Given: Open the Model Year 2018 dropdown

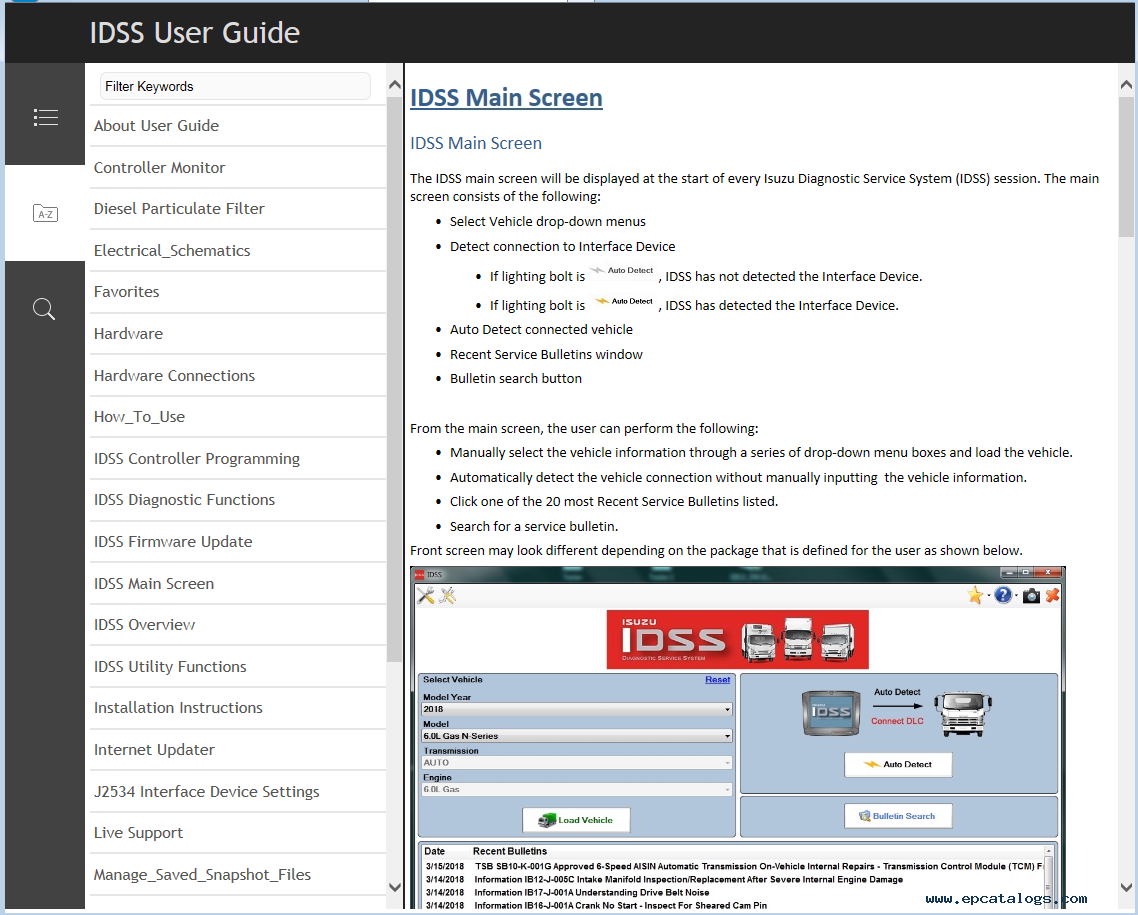Looking at the screenshot, I should [577, 709].
